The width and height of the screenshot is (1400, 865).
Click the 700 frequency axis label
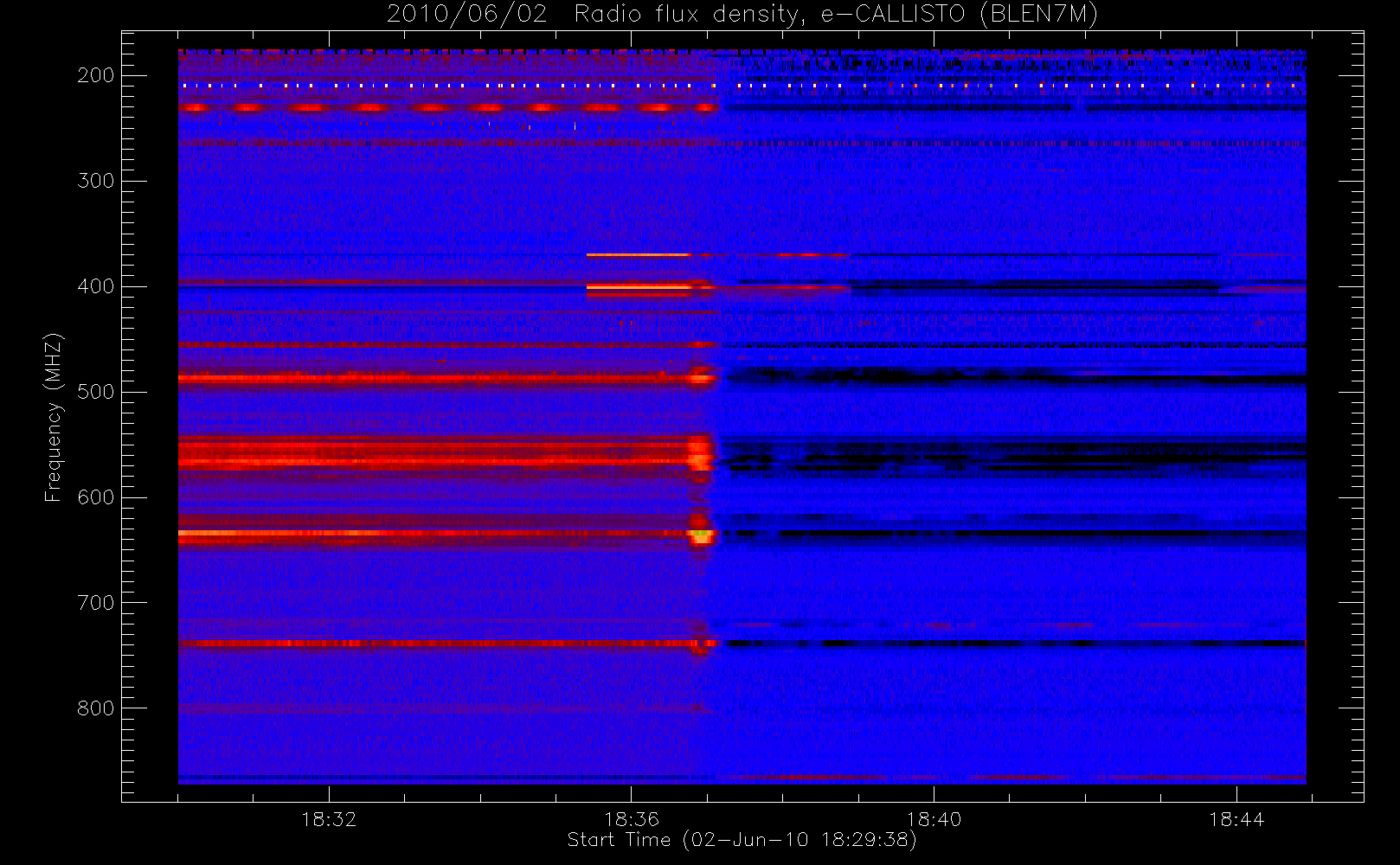96,603
